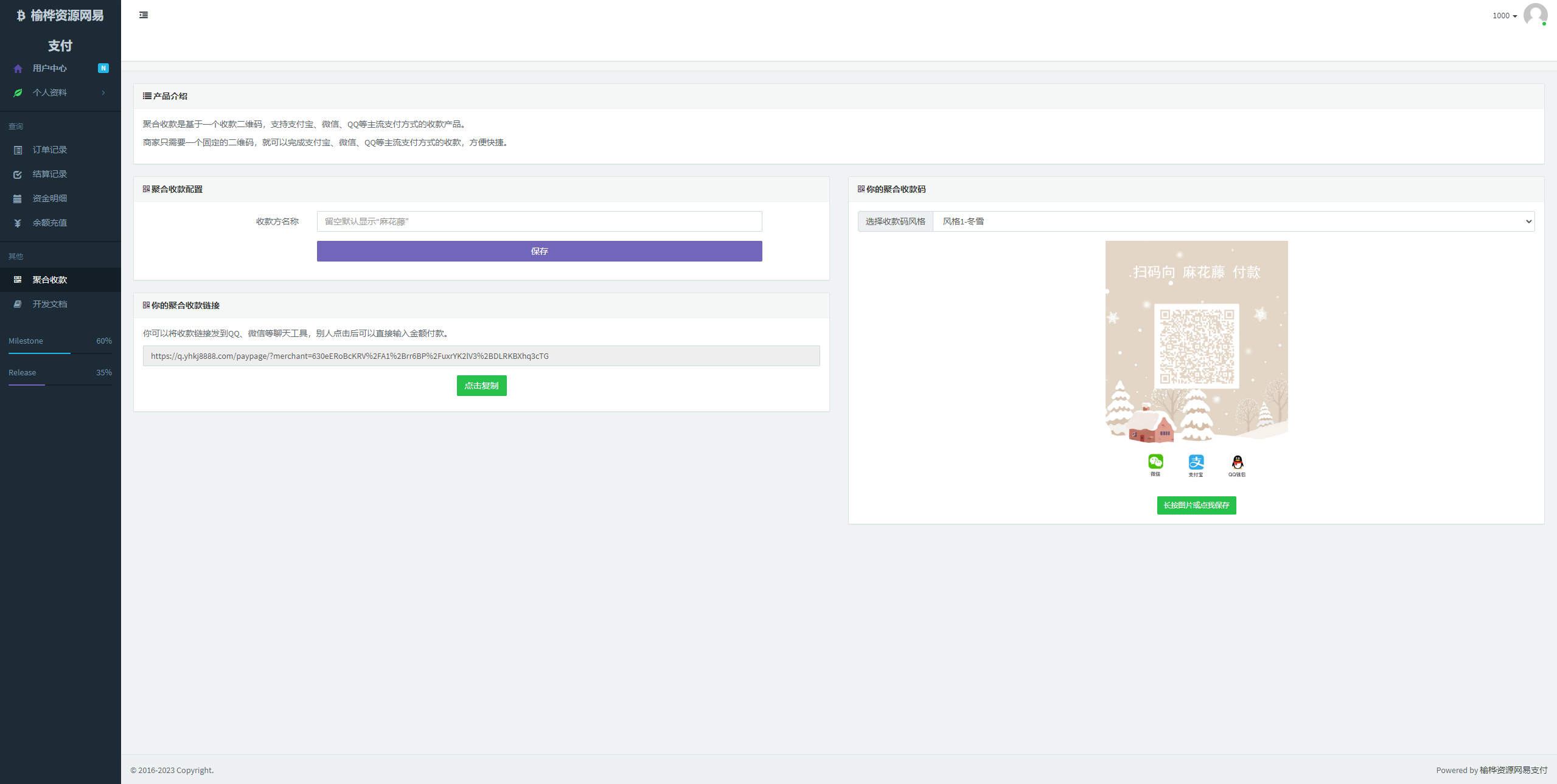
Task: Click the QR icon beside 聚合收款配置 heading
Action: (x=146, y=189)
